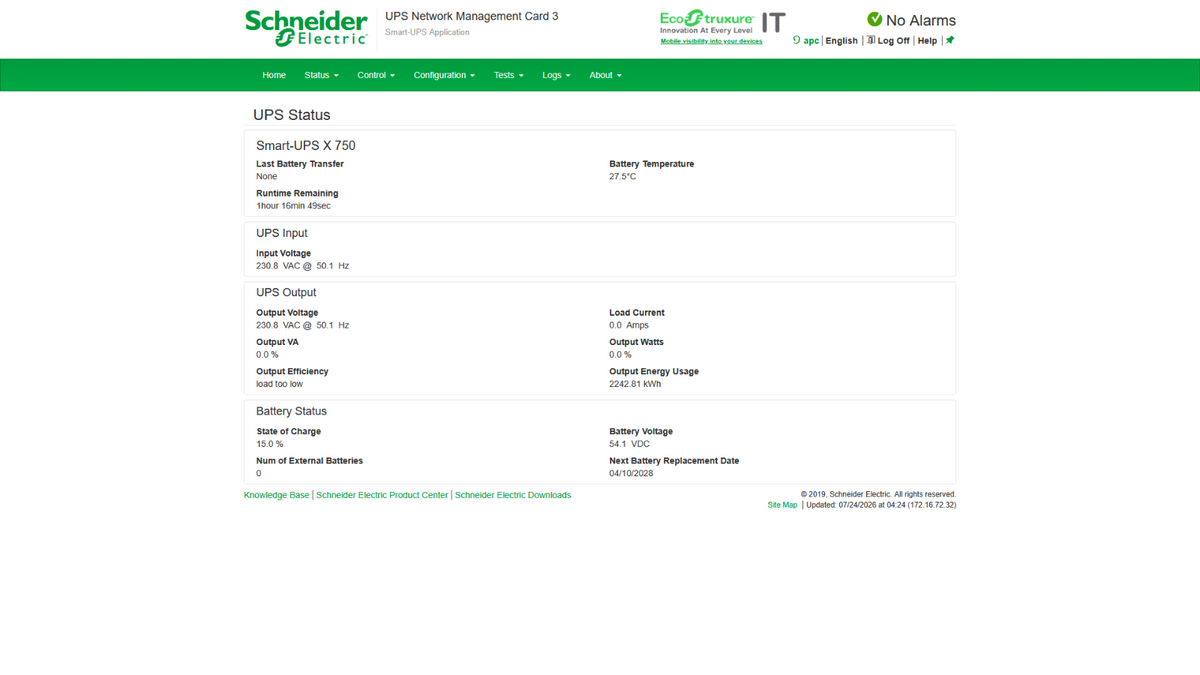
Task: Open the Help link
Action: (927, 41)
